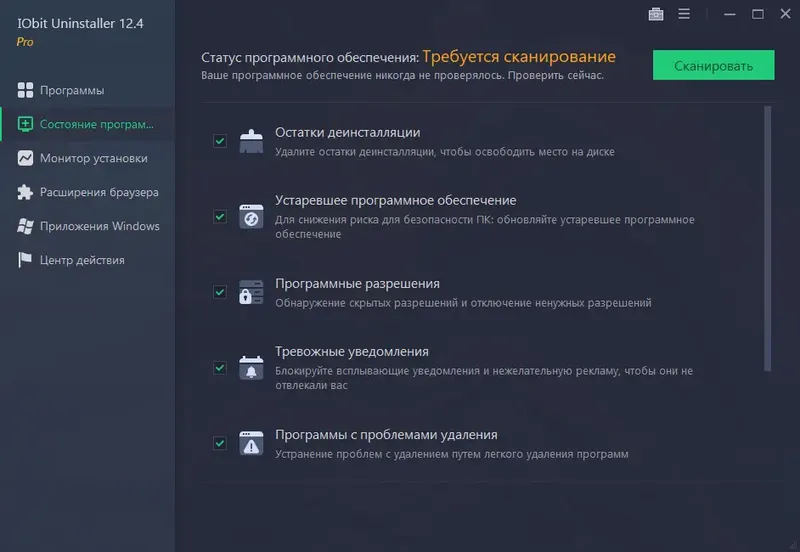The height and width of the screenshot is (552, 800).
Task: Click the Состояние програм... sidebar icon
Action: (25, 124)
